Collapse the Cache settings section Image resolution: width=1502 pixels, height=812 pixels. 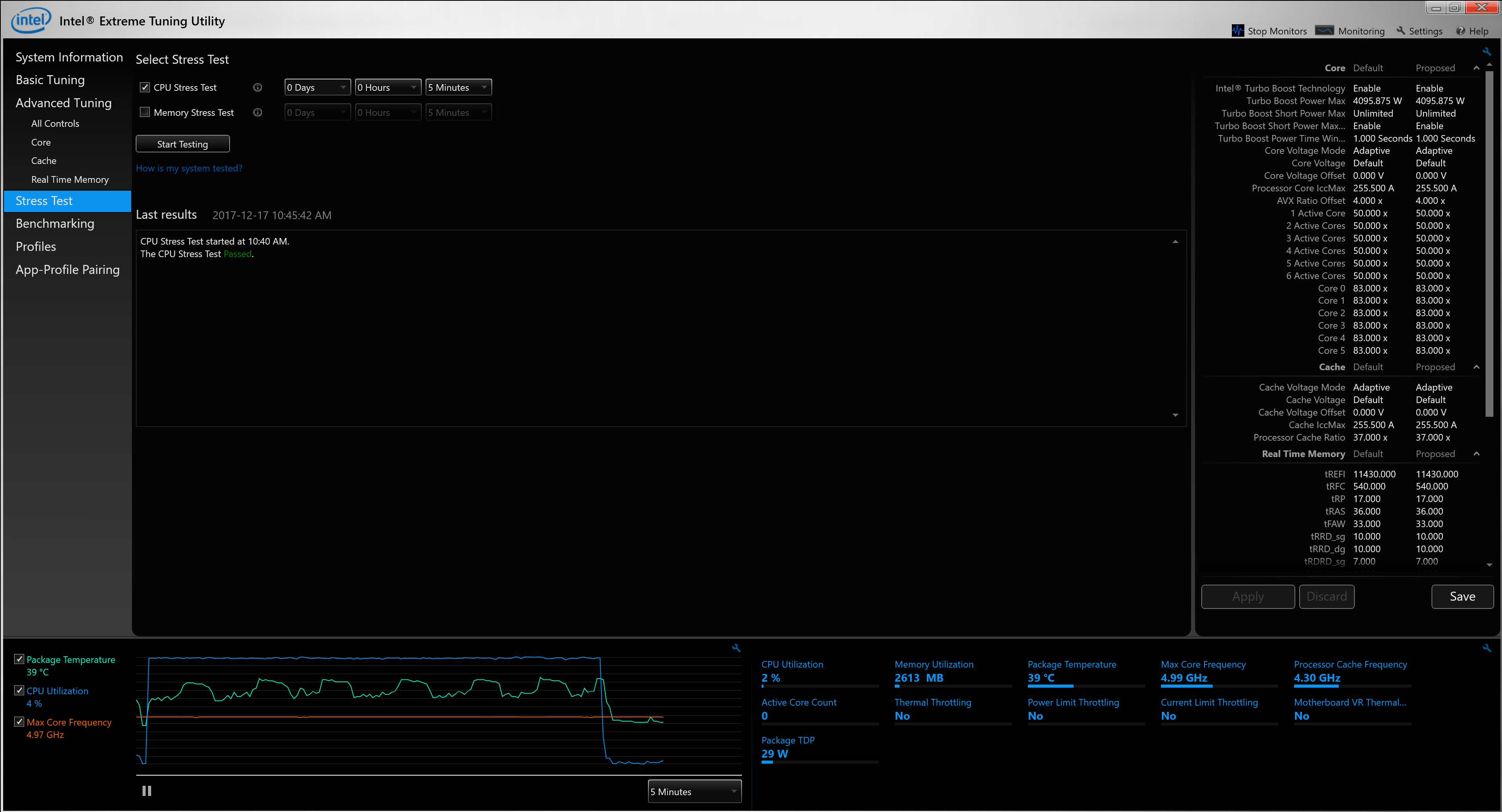1476,367
